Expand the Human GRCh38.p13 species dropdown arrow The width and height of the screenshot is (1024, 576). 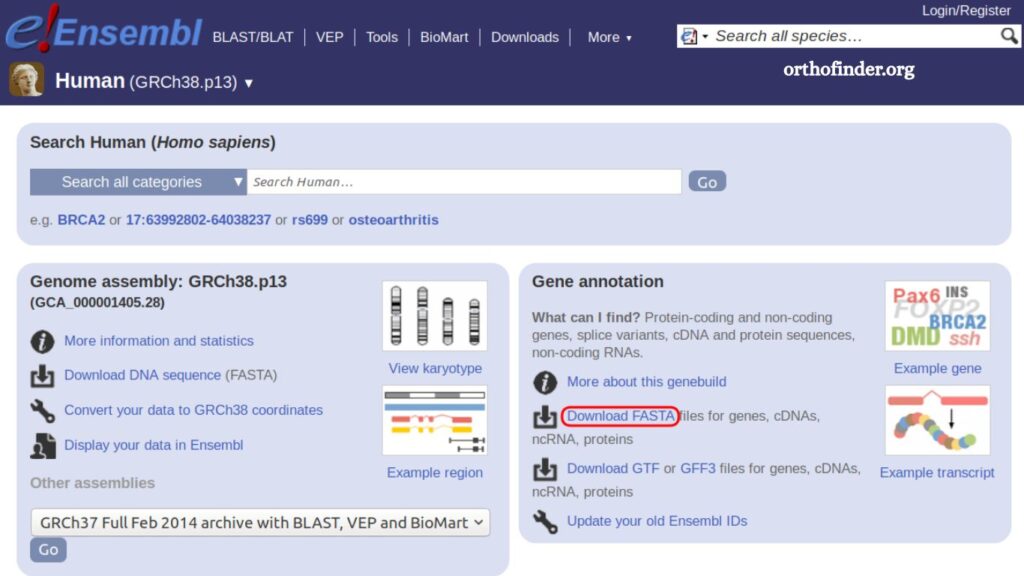248,83
